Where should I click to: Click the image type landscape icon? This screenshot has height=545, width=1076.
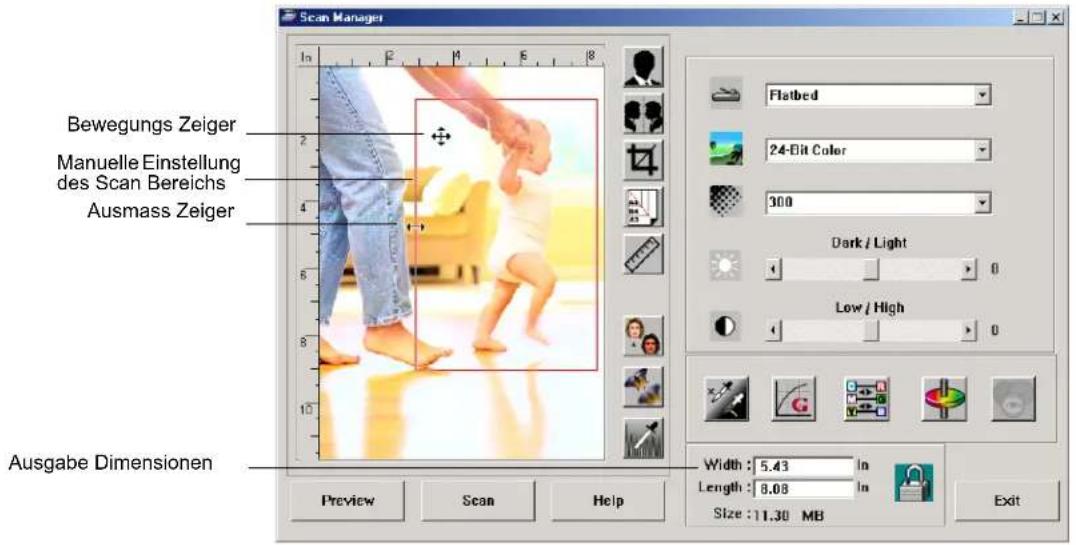click(726, 149)
